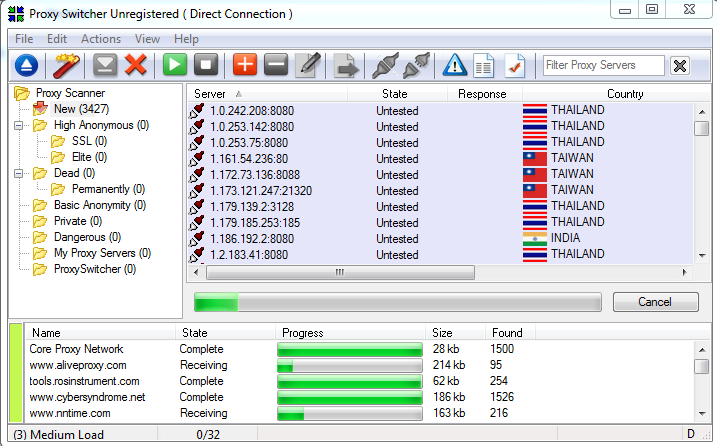Sort by the Response column header
717x446 pixels.
[x=484, y=94]
